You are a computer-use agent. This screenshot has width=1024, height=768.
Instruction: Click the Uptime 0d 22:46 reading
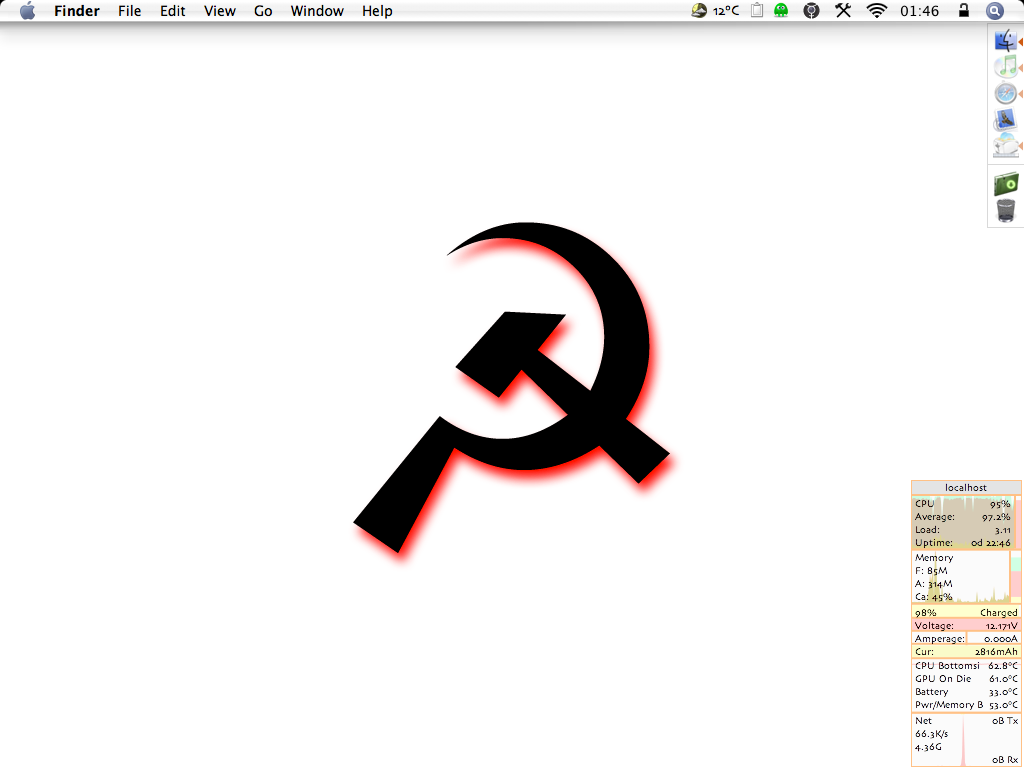tap(963, 543)
